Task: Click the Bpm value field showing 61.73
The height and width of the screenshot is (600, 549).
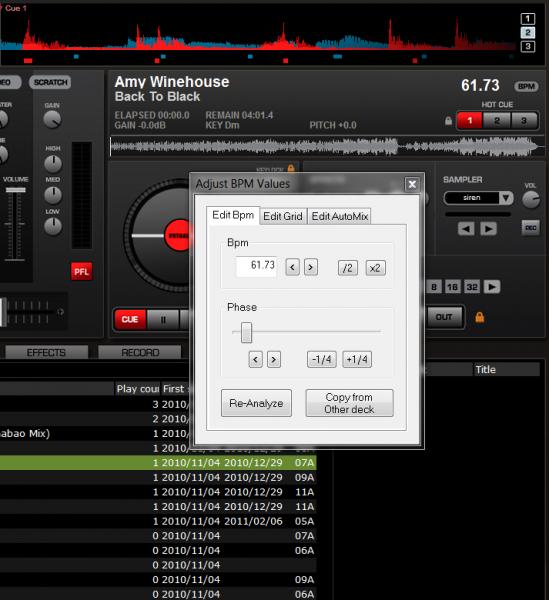Action: pyautogui.click(x=256, y=266)
